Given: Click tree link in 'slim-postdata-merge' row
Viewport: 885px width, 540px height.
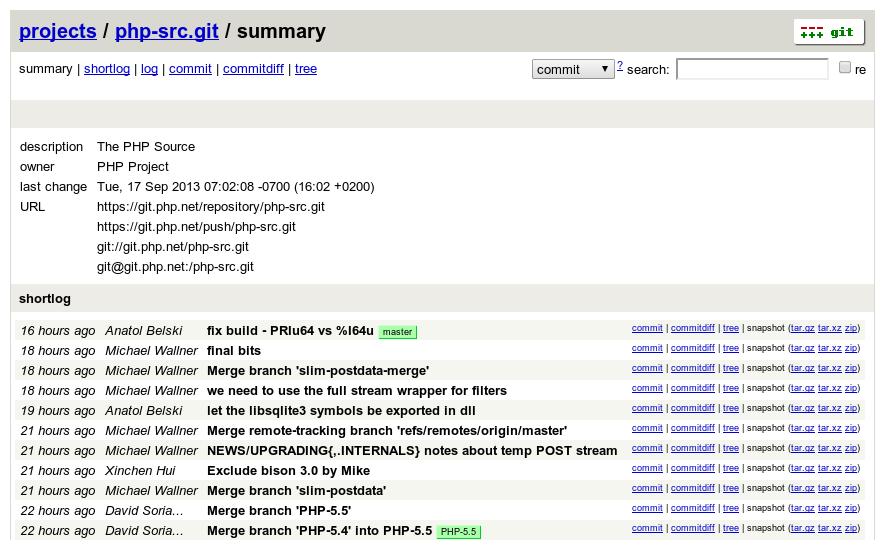Looking at the screenshot, I should tap(730, 368).
